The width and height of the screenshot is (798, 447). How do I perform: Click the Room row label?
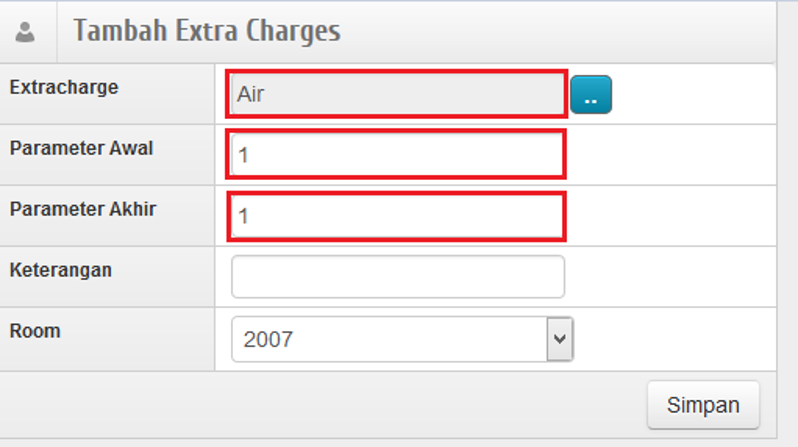pos(35,331)
